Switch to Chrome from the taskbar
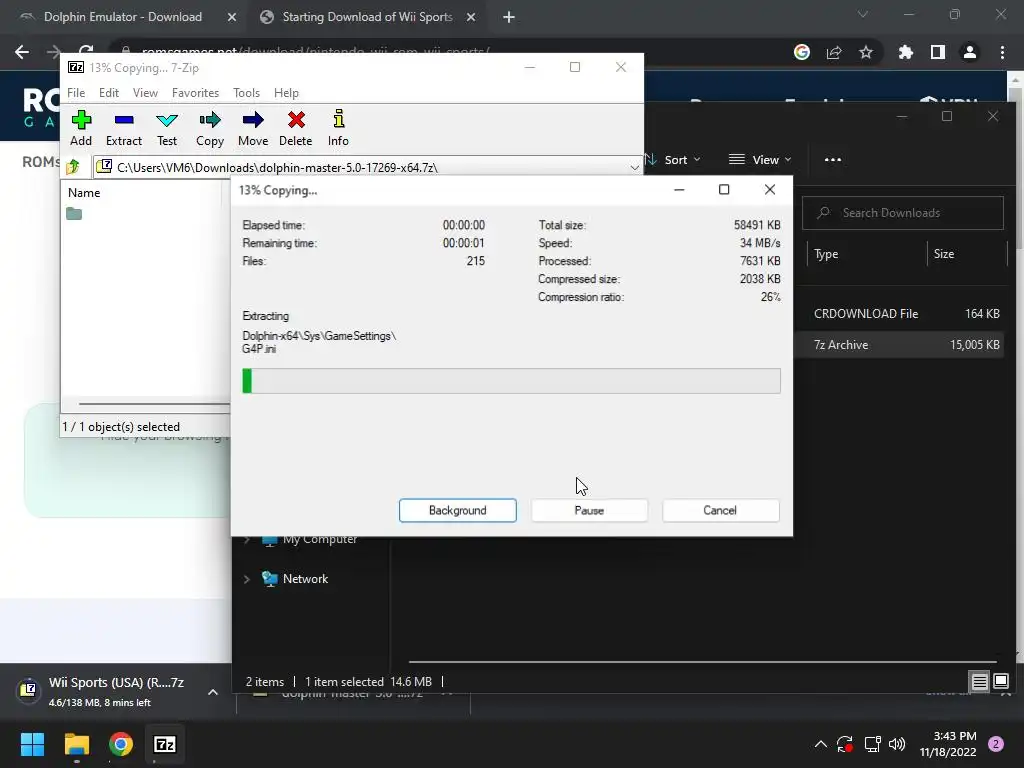Screen dimensions: 1024x768 pos(121,744)
